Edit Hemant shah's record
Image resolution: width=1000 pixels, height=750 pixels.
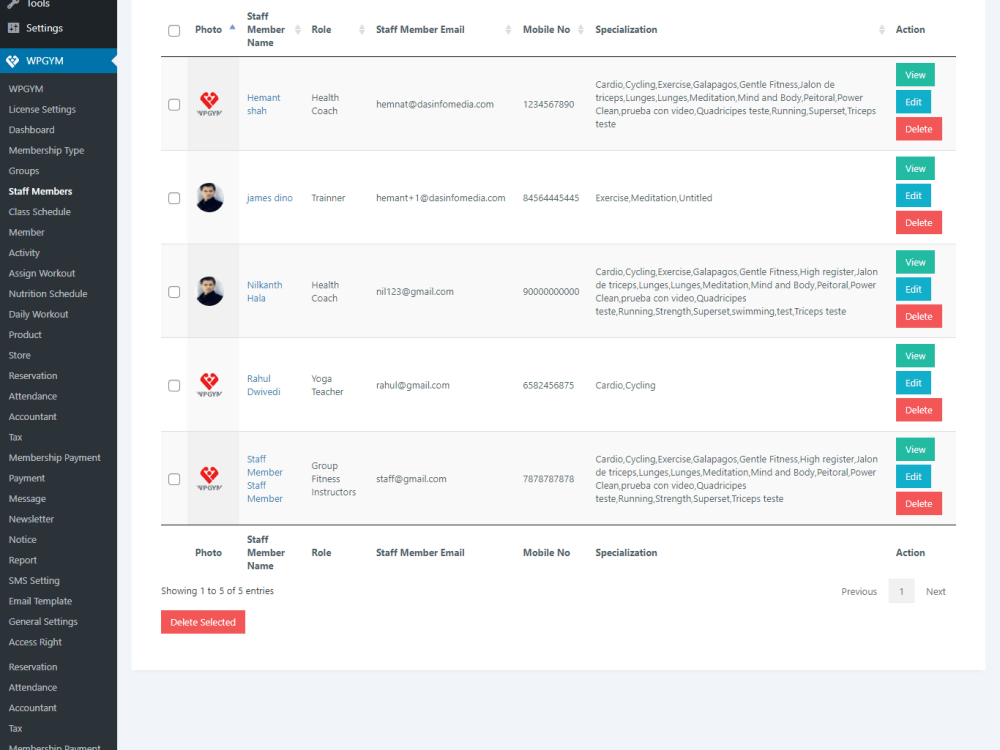click(x=913, y=102)
